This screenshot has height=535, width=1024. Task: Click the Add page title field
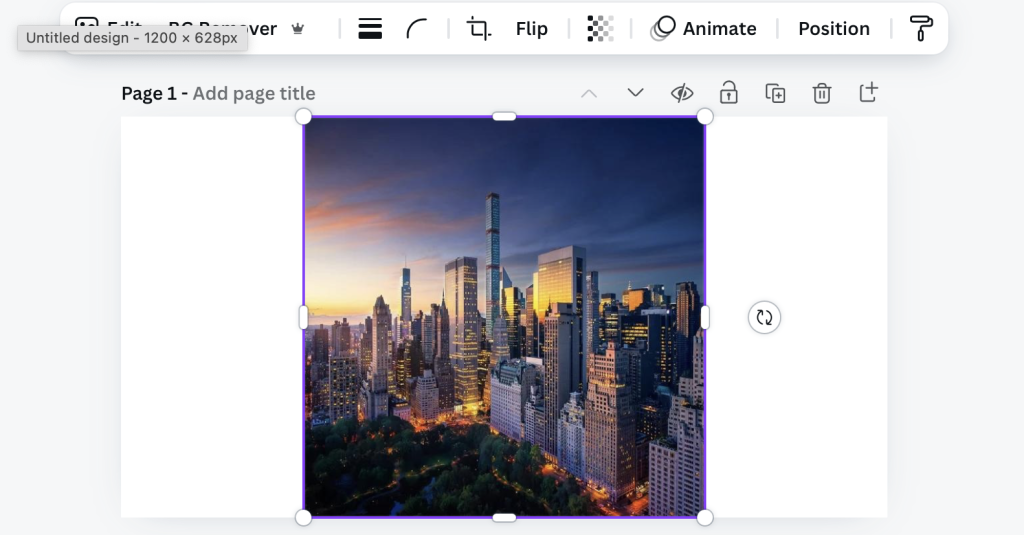(x=254, y=93)
